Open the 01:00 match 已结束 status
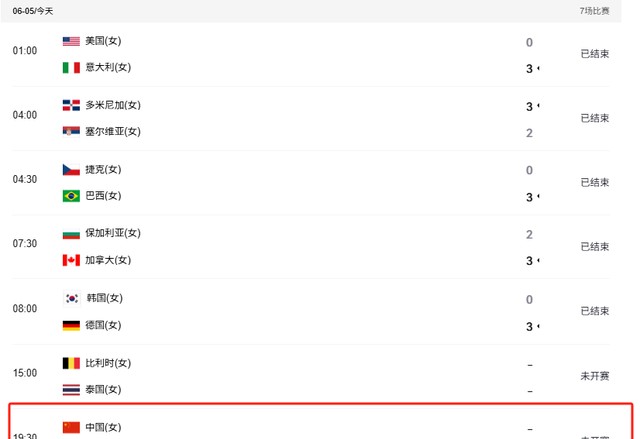Viewport: 640px width, 439px height. (x=595, y=54)
